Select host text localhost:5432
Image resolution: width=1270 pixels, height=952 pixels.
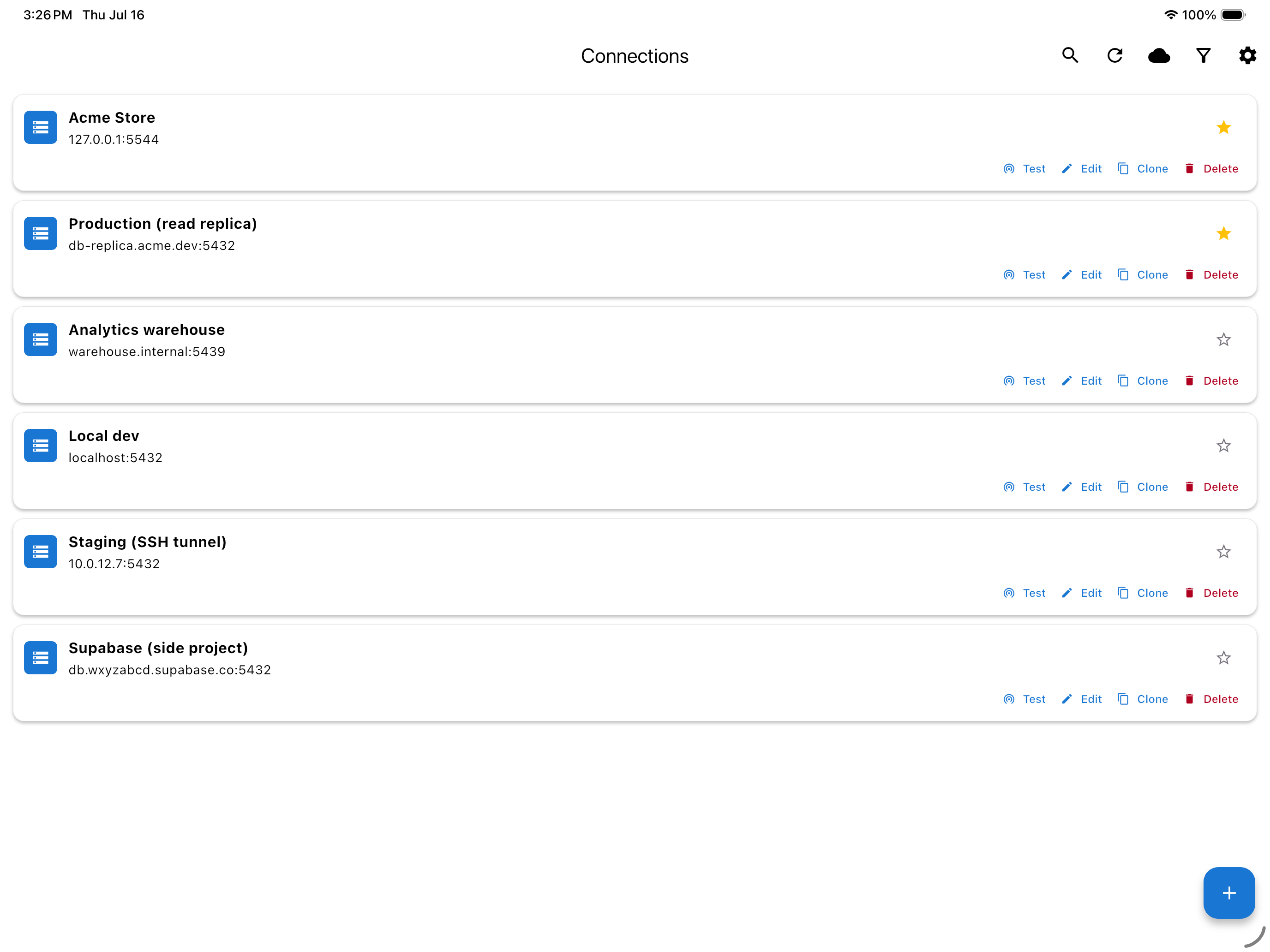click(115, 458)
